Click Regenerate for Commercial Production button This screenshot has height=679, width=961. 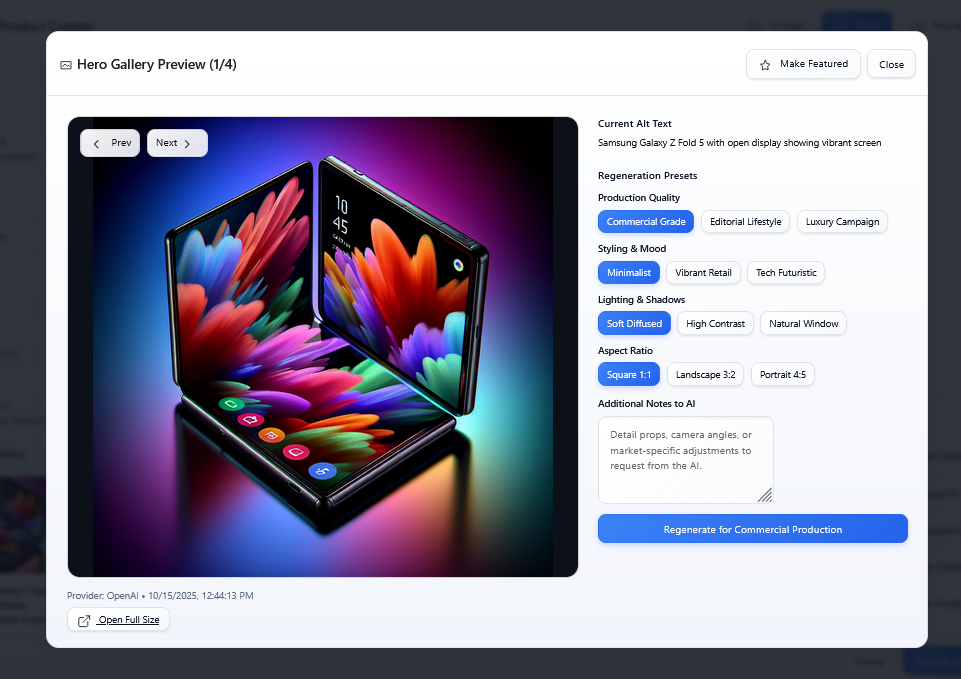point(753,529)
